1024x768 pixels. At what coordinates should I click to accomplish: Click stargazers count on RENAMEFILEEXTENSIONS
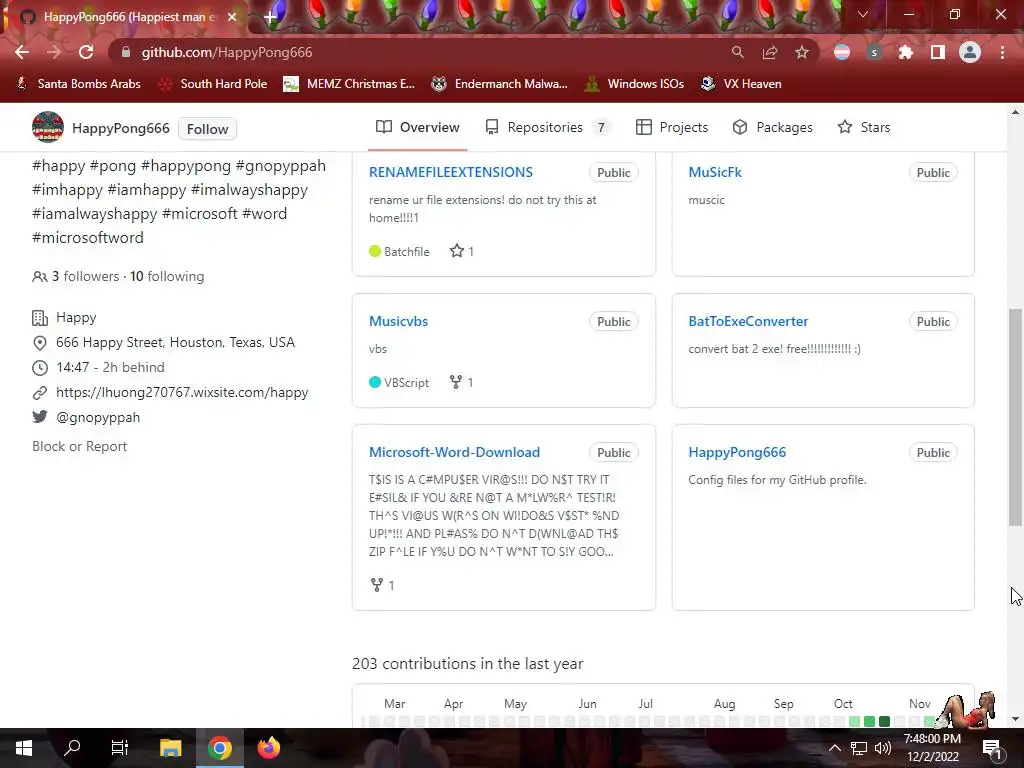[462, 251]
